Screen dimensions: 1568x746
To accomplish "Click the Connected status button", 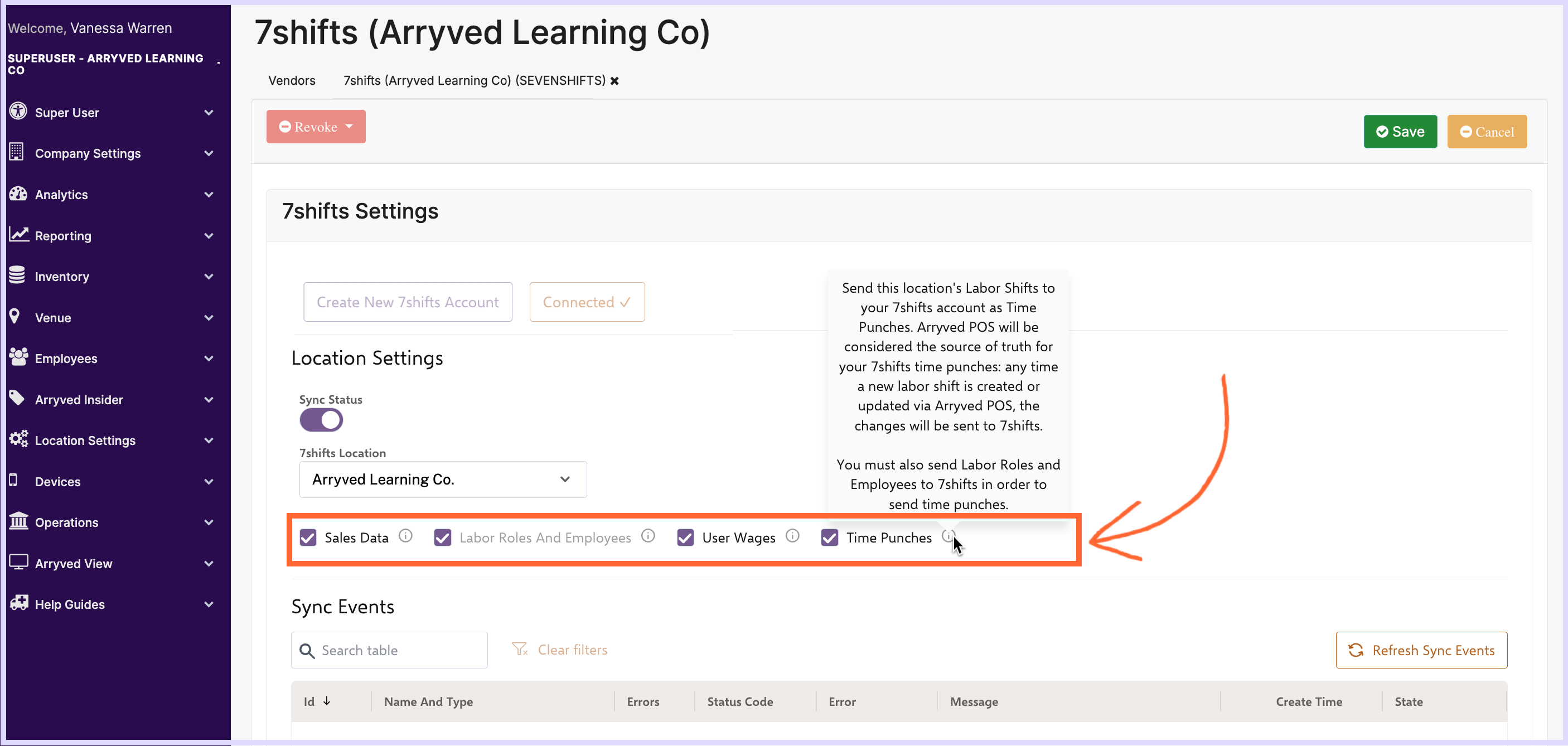I will [587, 302].
